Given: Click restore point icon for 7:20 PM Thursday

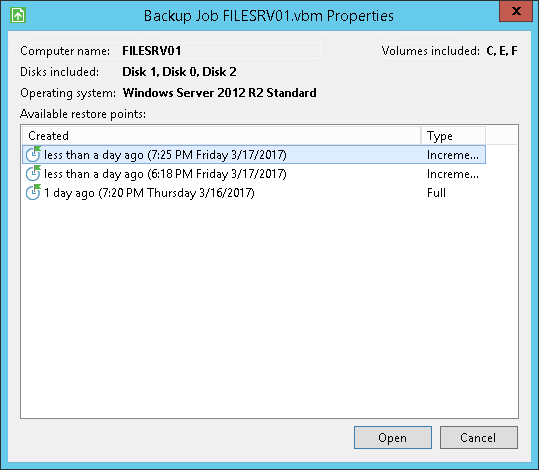Looking at the screenshot, I should [x=33, y=192].
